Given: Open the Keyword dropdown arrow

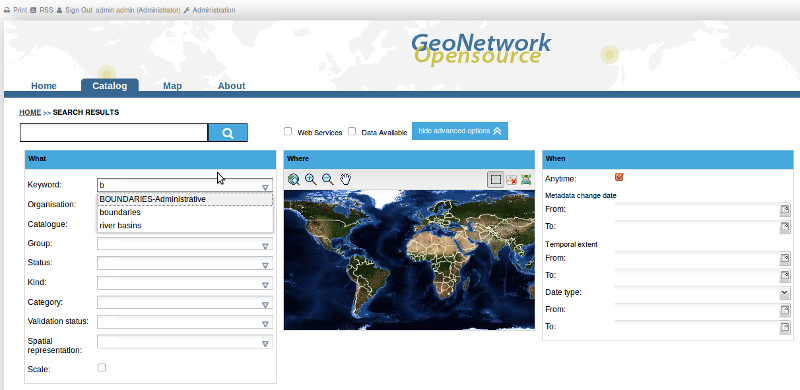Looking at the screenshot, I should point(265,187).
